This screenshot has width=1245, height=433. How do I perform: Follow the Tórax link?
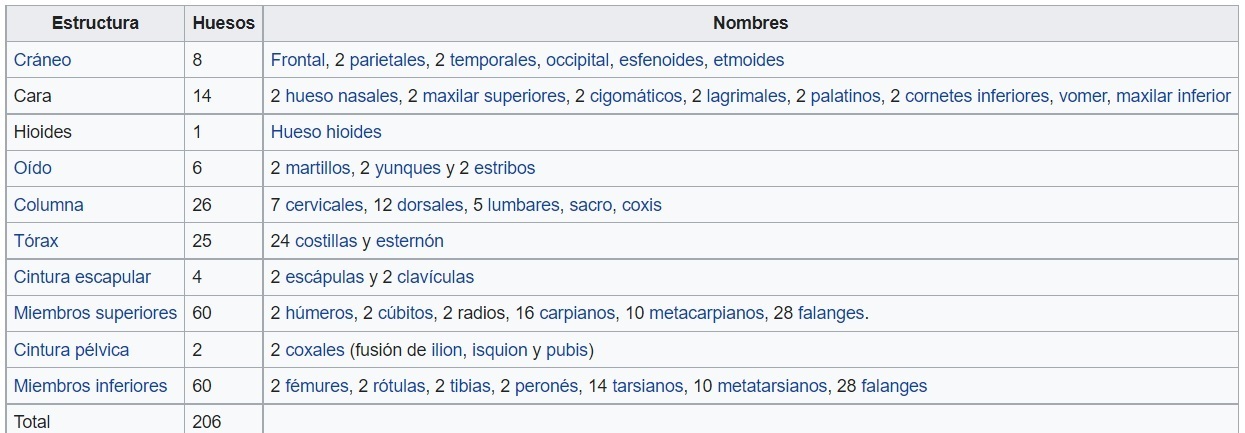37,241
